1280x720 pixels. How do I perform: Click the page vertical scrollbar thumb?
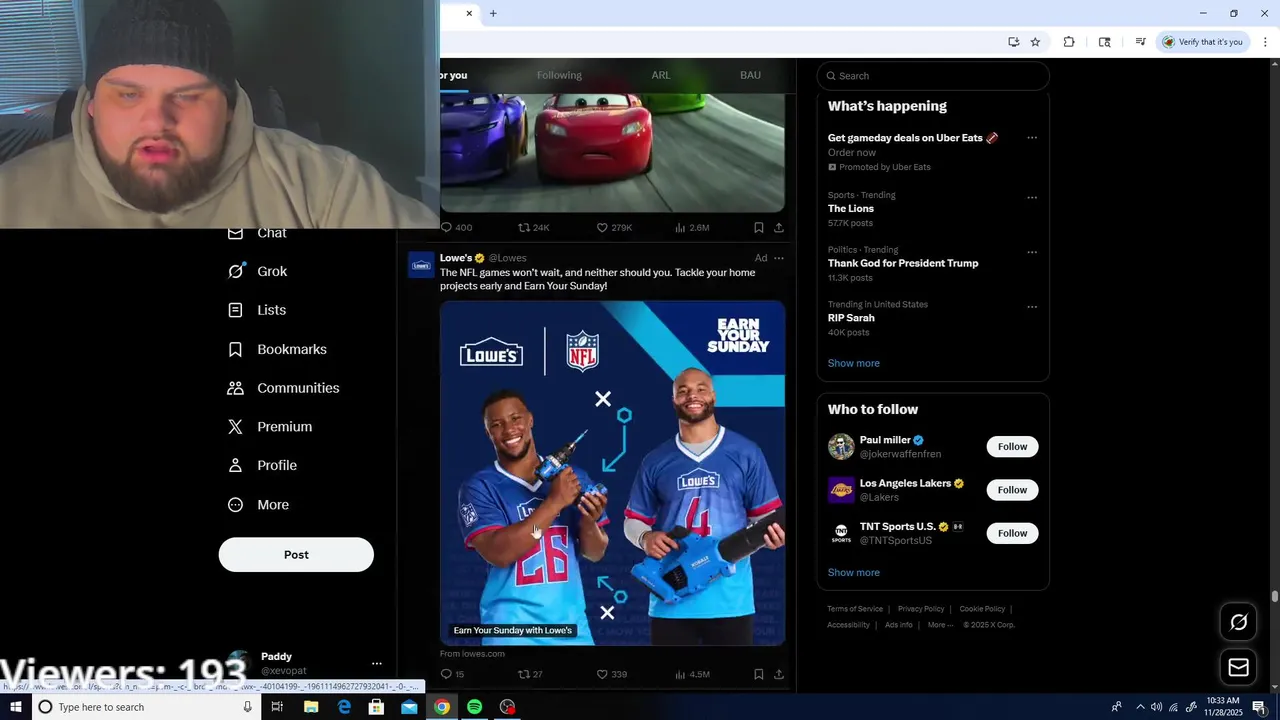tap(1275, 596)
